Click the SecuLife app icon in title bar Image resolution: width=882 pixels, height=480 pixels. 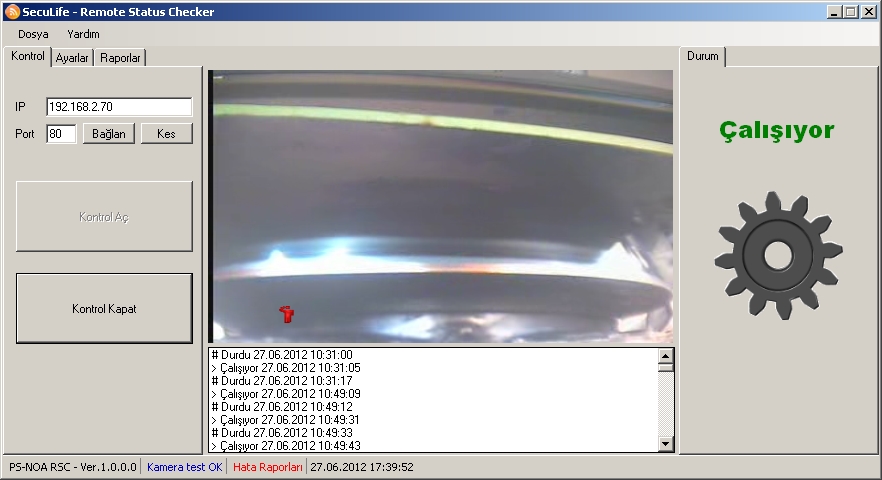click(12, 12)
